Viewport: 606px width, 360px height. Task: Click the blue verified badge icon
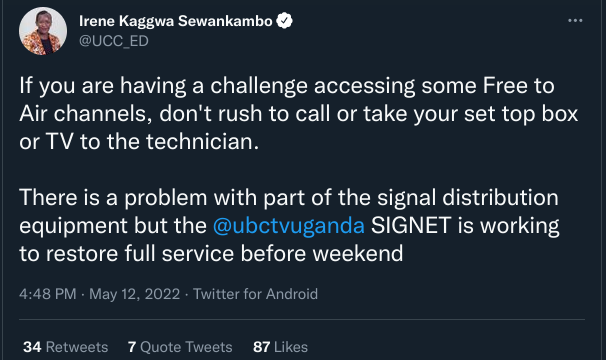(284, 21)
